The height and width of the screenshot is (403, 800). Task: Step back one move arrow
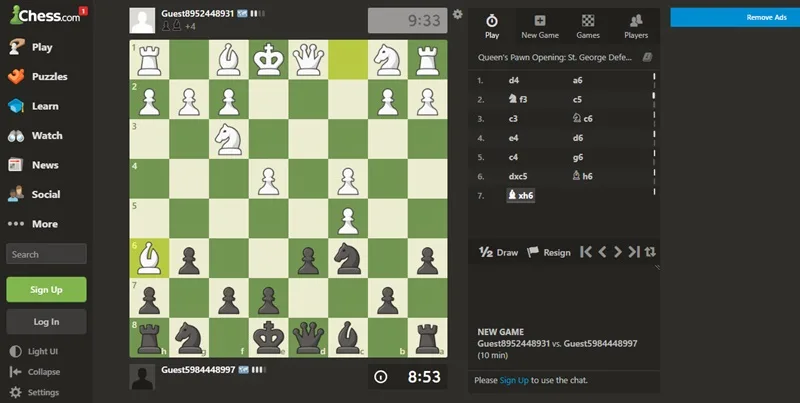603,252
